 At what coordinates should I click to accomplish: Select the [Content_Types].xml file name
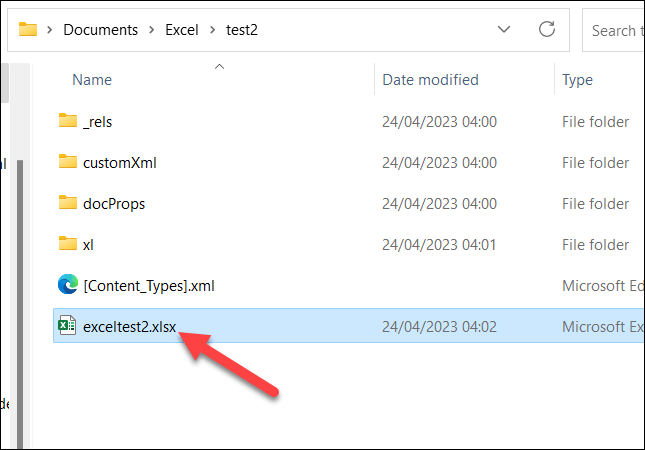[149, 285]
